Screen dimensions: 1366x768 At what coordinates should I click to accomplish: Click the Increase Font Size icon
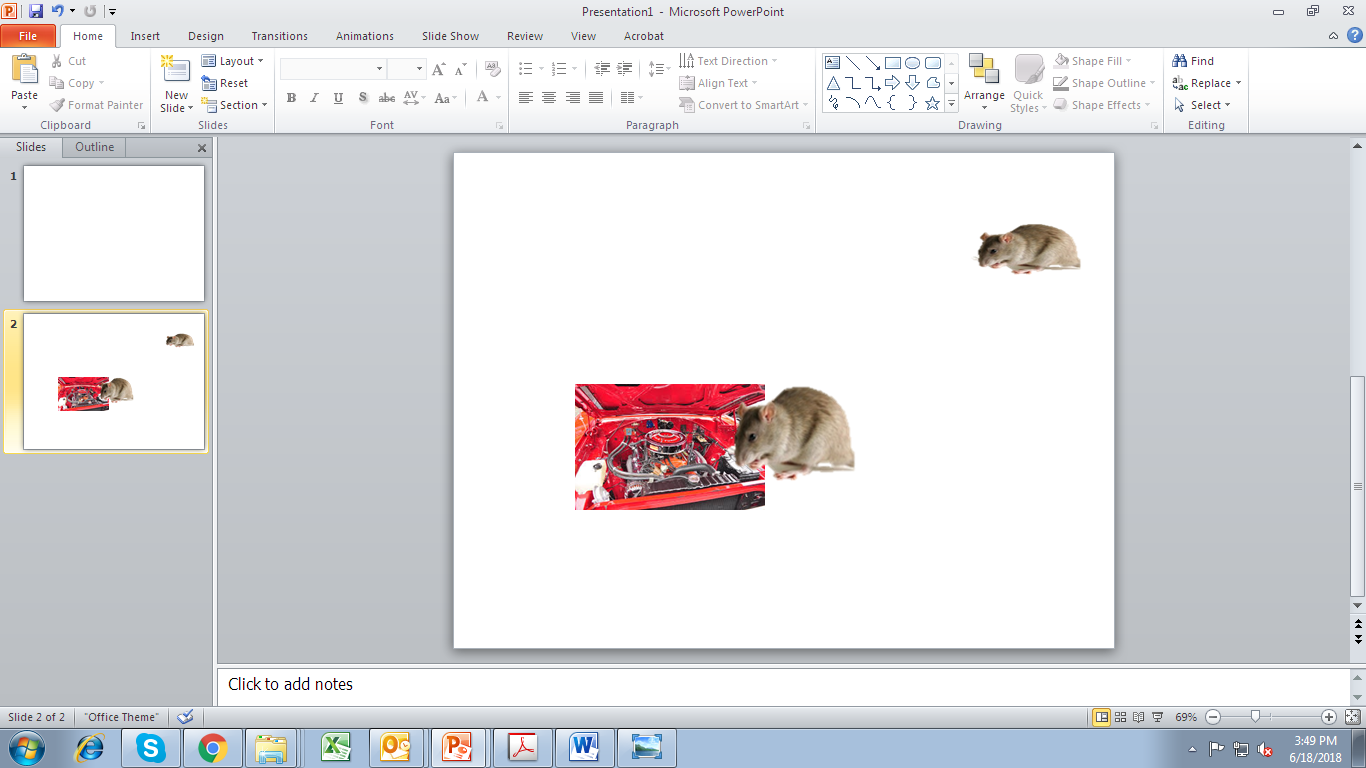pyautogui.click(x=437, y=68)
